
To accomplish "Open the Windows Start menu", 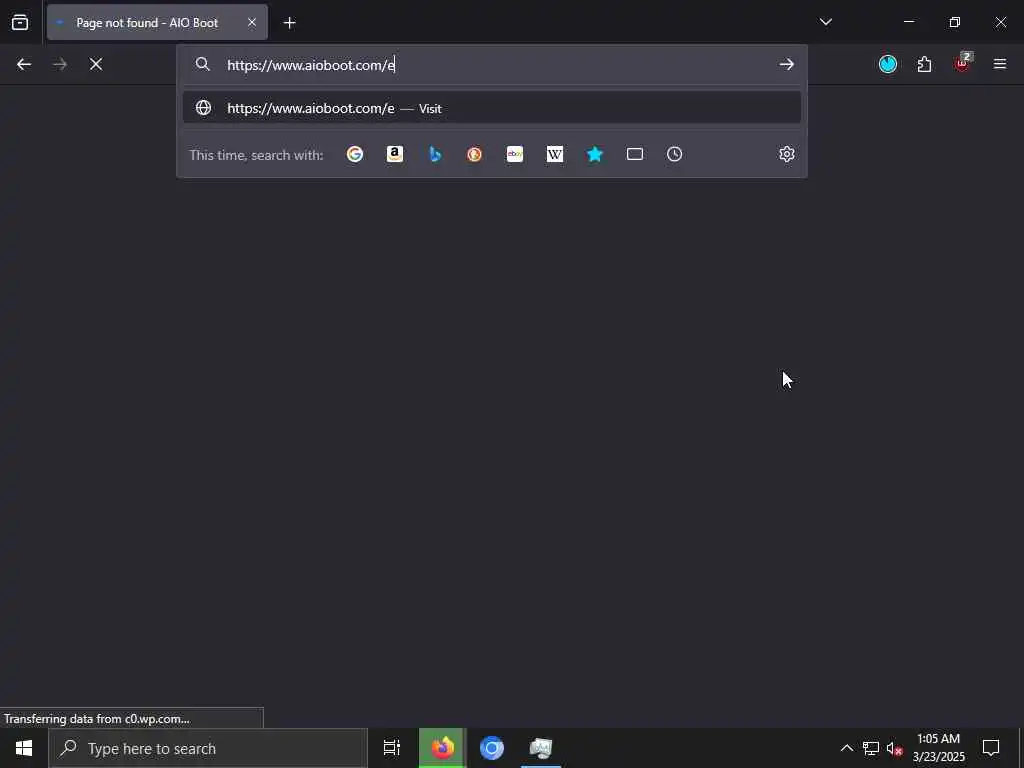I will click(x=24, y=748).
